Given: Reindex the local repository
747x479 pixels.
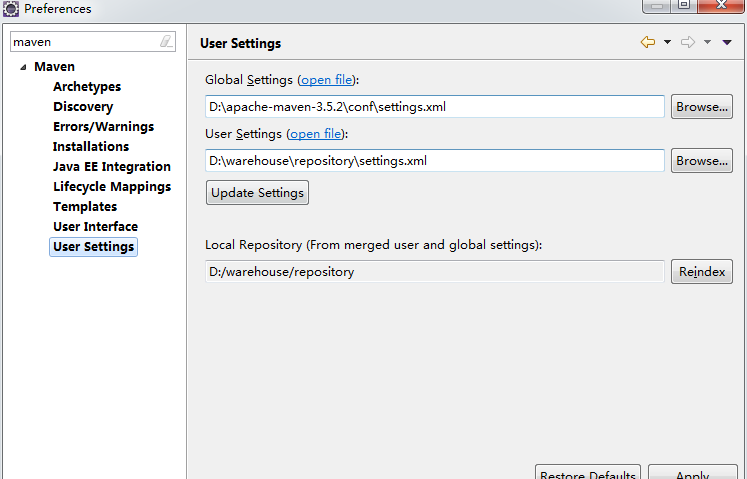Looking at the screenshot, I should [x=701, y=272].
